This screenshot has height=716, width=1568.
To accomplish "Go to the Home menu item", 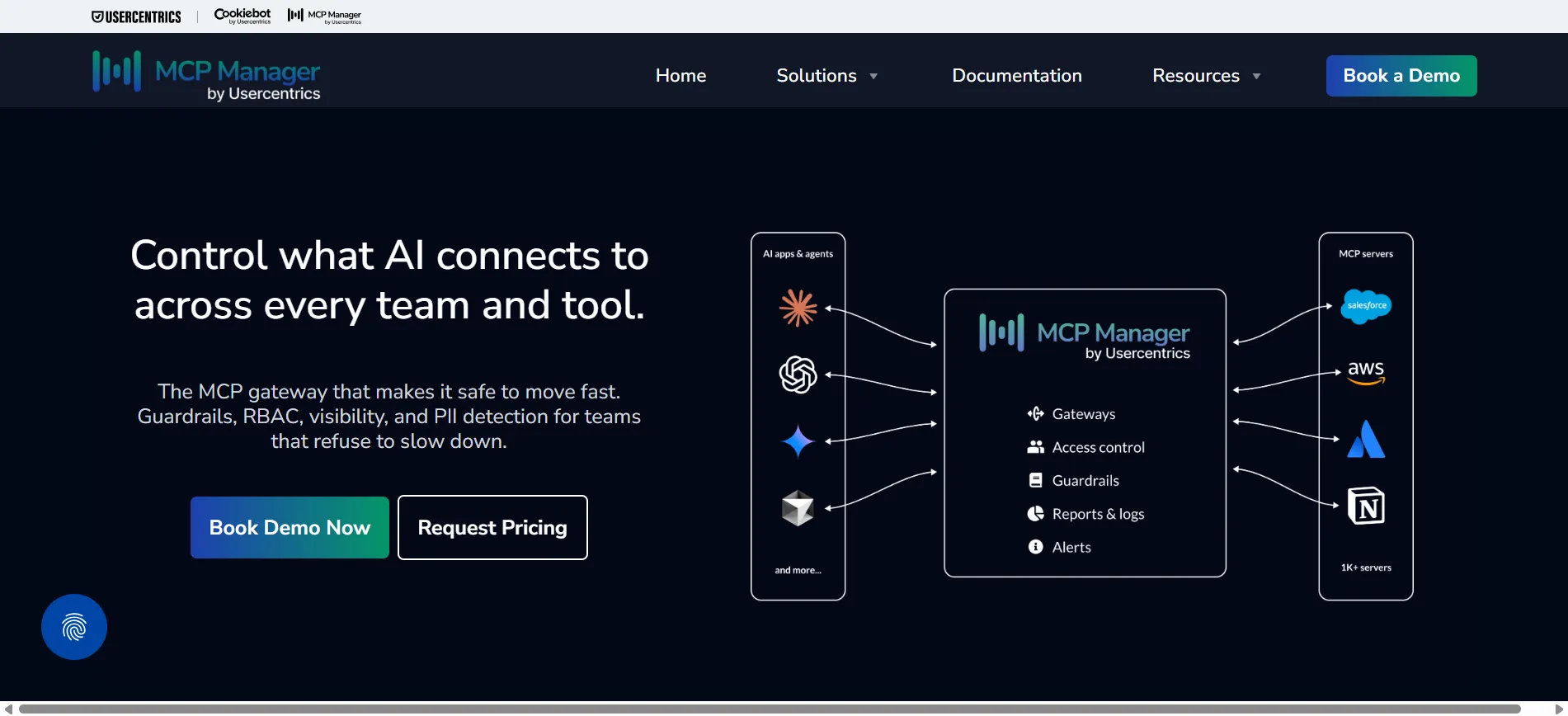I will pyautogui.click(x=680, y=76).
